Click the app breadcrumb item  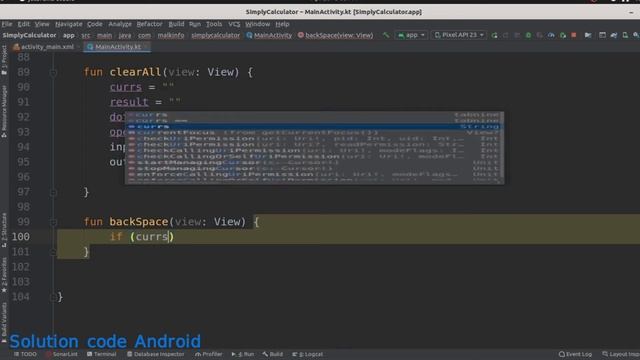[69, 36]
